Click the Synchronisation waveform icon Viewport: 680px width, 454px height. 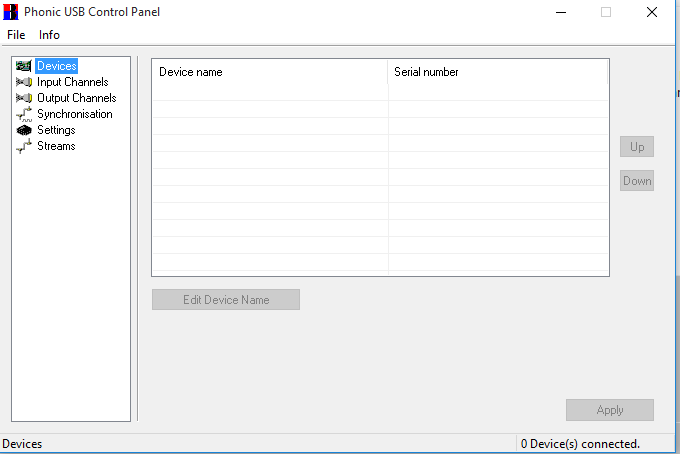click(x=23, y=114)
